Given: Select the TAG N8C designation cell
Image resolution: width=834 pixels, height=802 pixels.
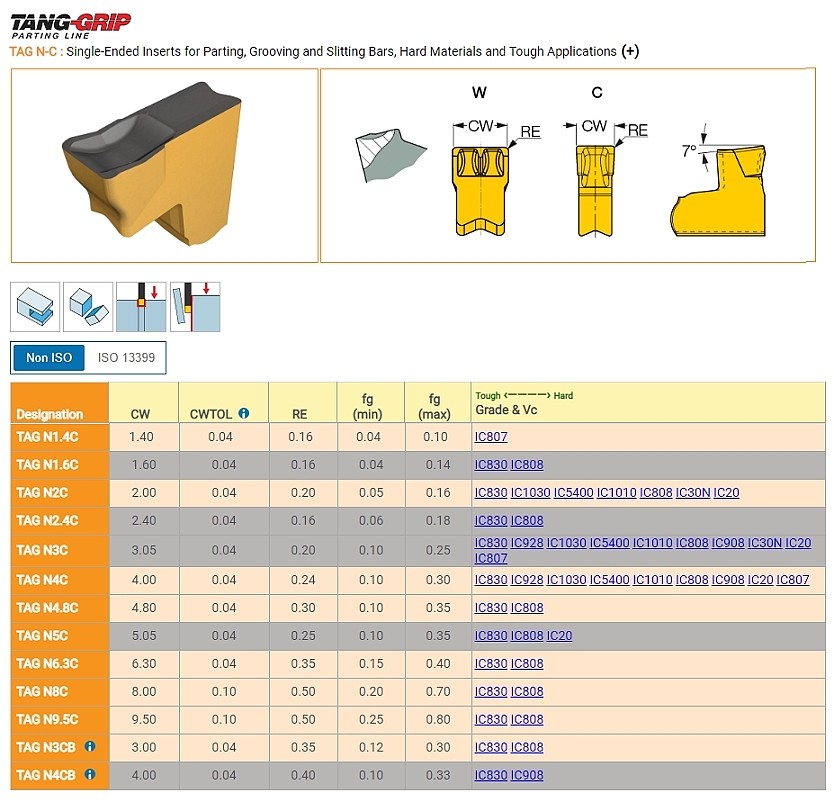Looking at the screenshot, I should coord(60,692).
